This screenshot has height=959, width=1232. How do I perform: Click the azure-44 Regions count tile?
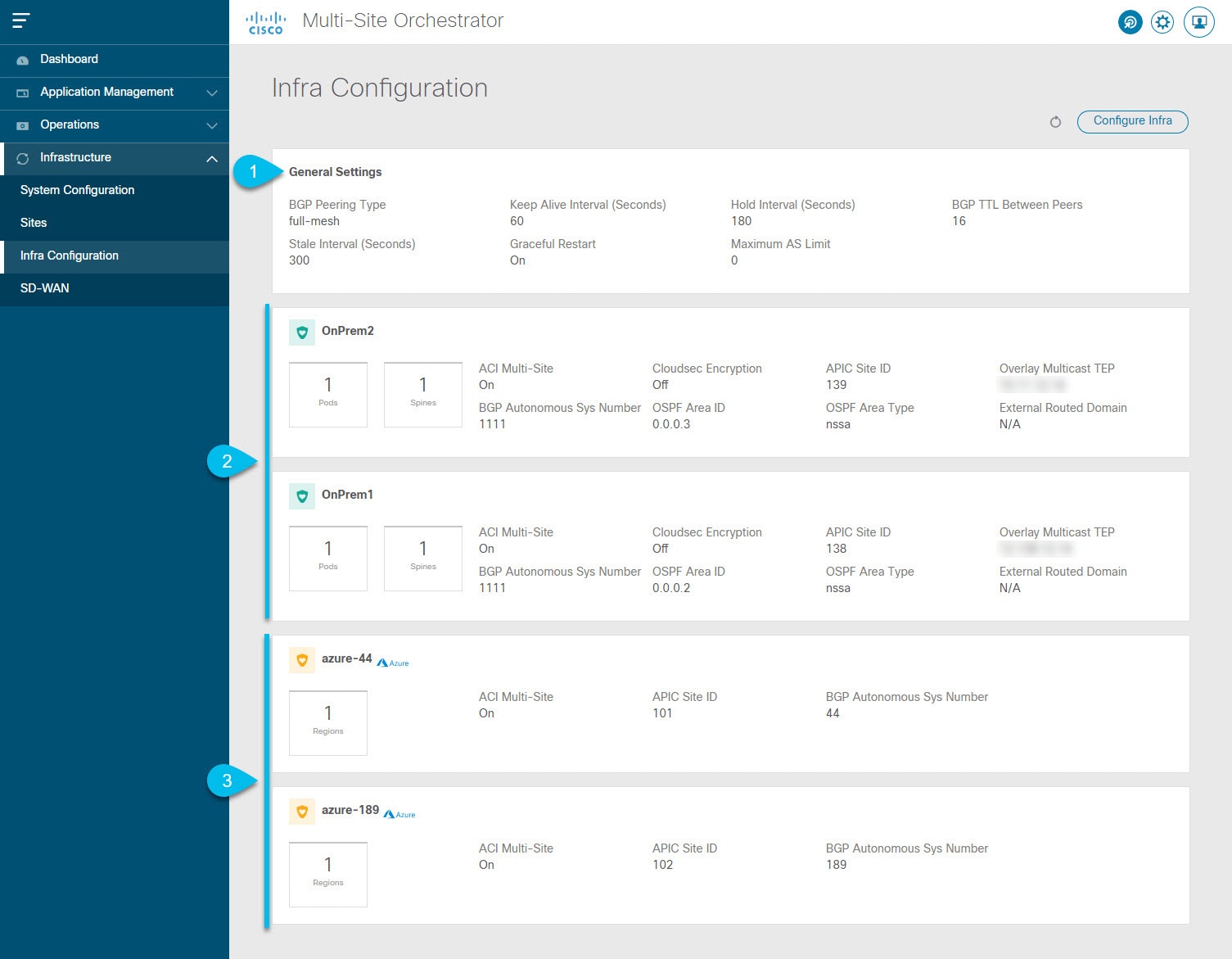(328, 723)
